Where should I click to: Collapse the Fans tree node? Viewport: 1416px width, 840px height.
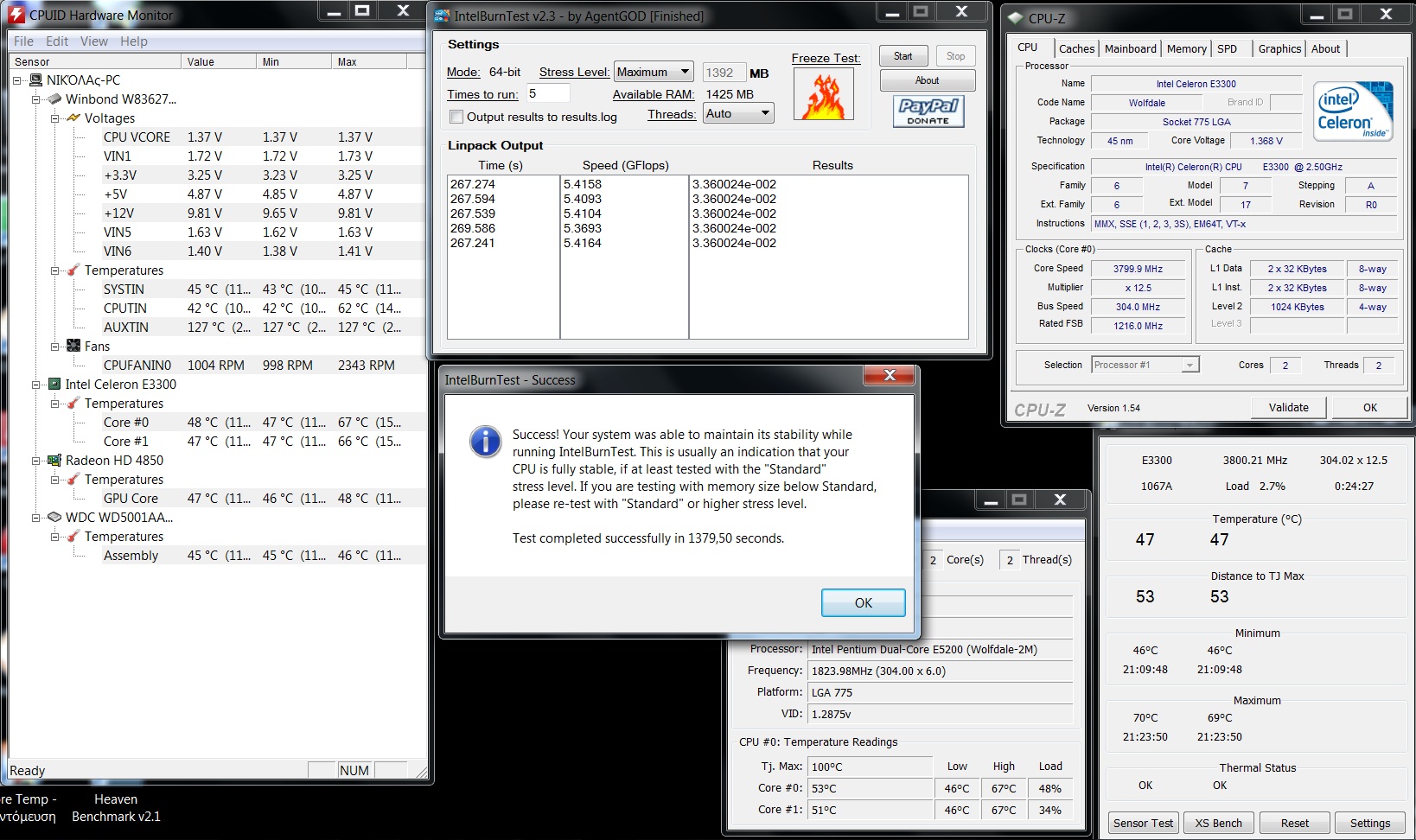pos(54,347)
